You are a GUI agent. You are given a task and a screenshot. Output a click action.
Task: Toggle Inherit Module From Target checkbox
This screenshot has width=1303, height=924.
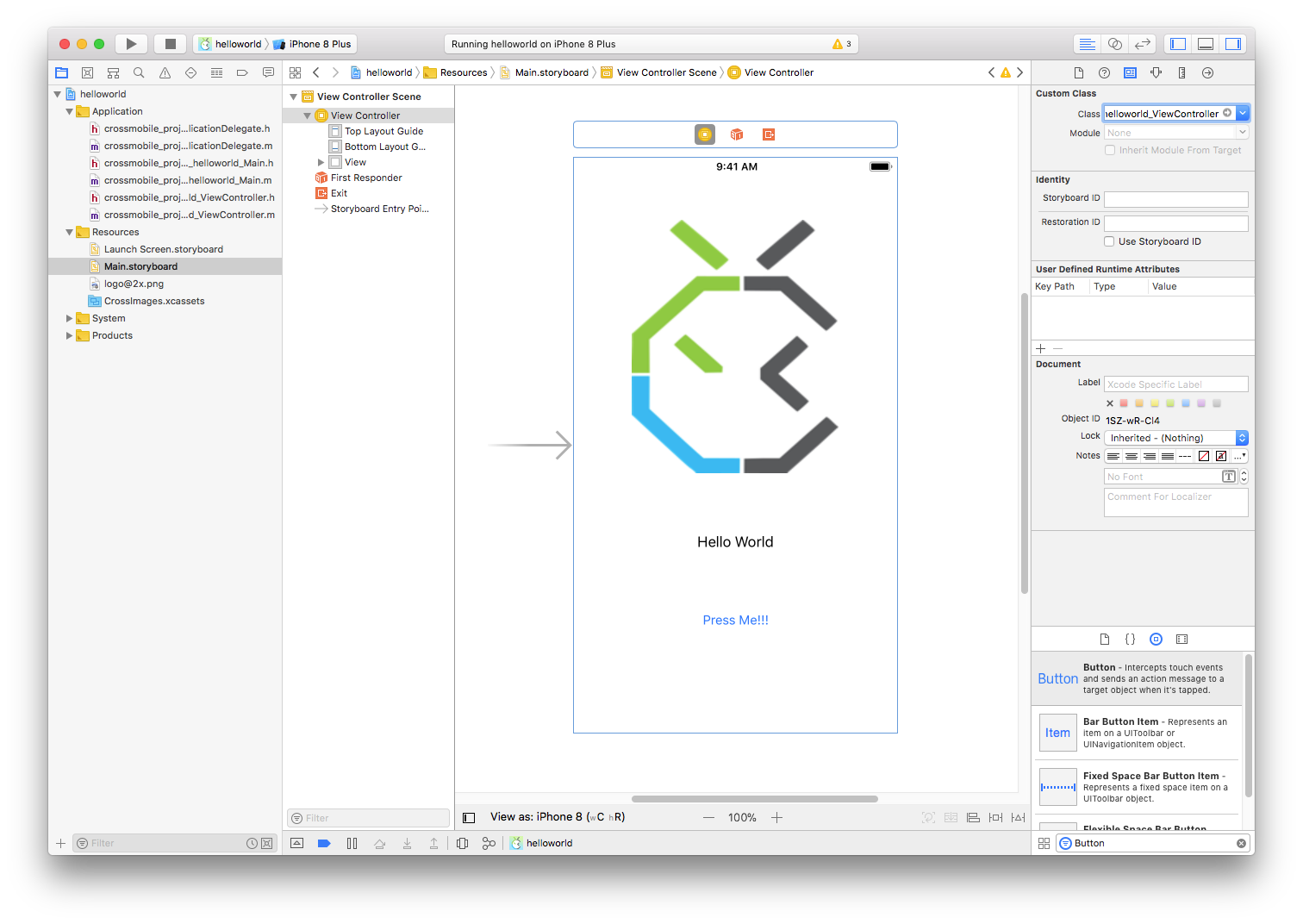tap(1110, 150)
